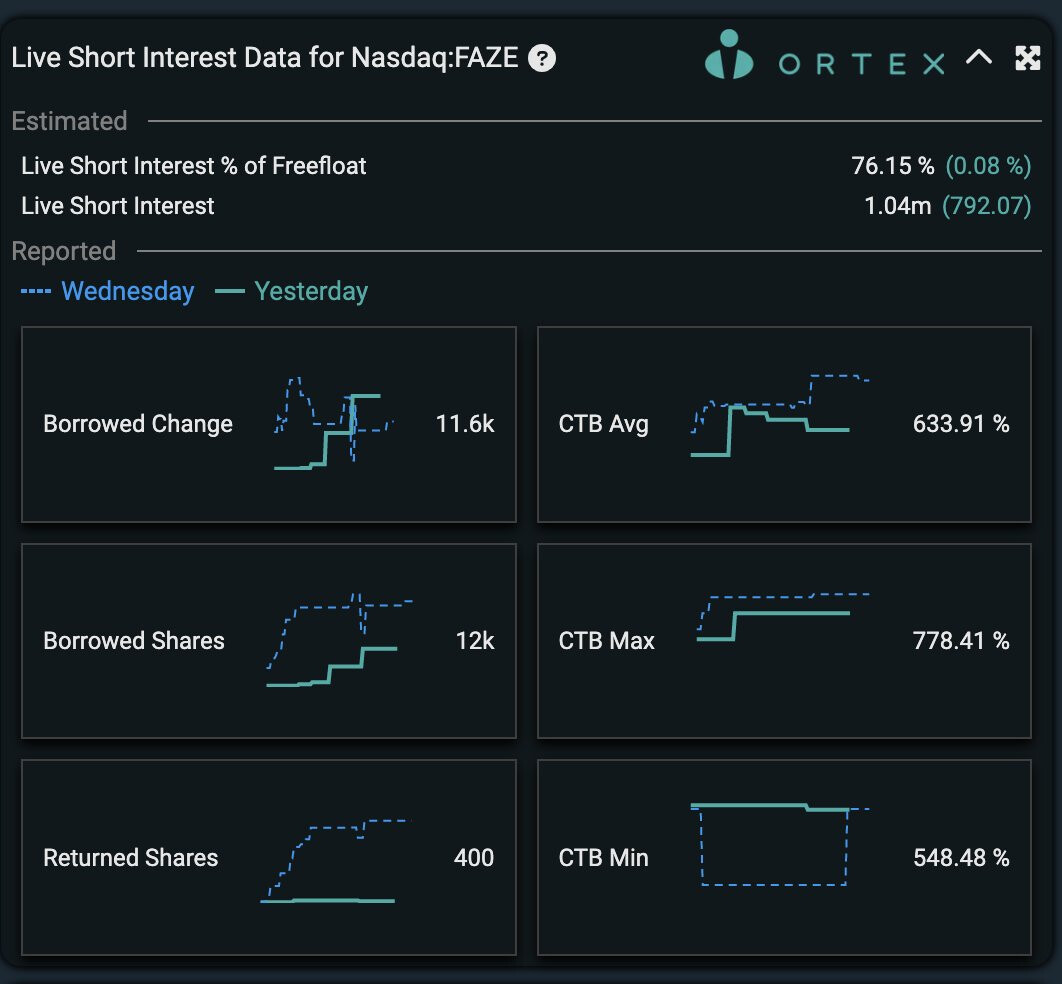
Task: Click the (0.08 %) change value
Action: (x=988, y=166)
